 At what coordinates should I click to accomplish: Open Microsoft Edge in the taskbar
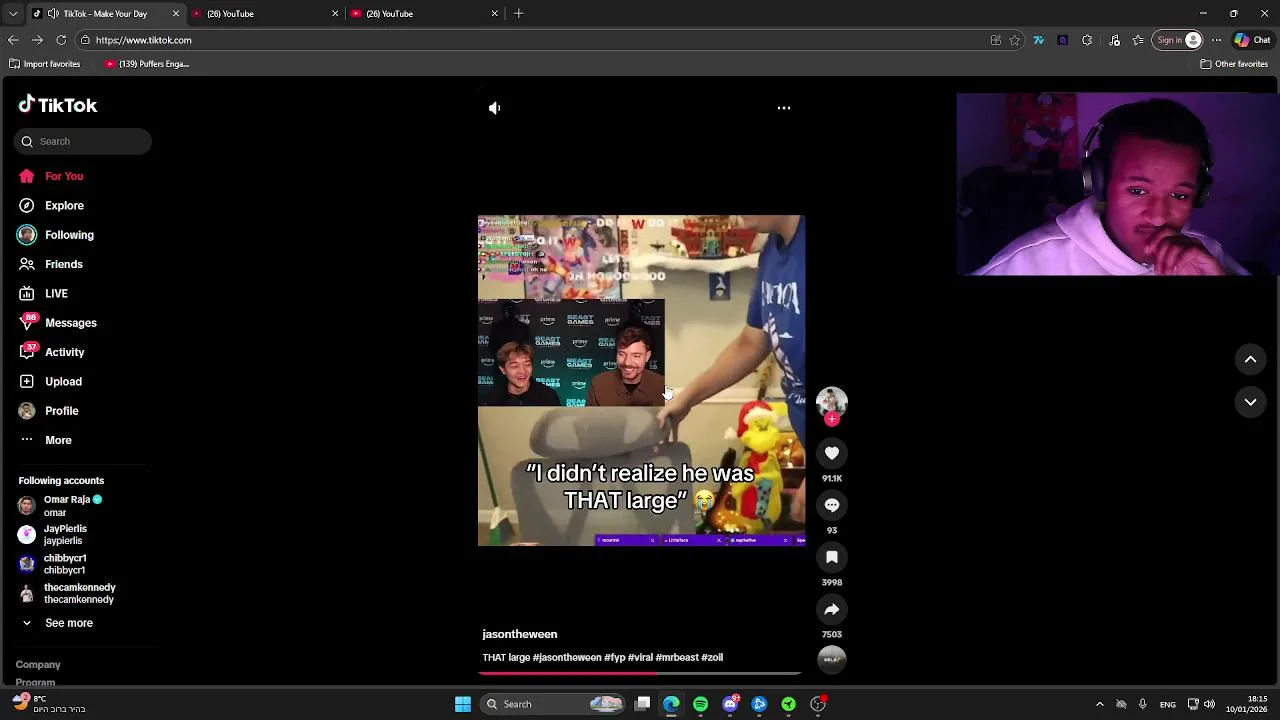tap(671, 704)
